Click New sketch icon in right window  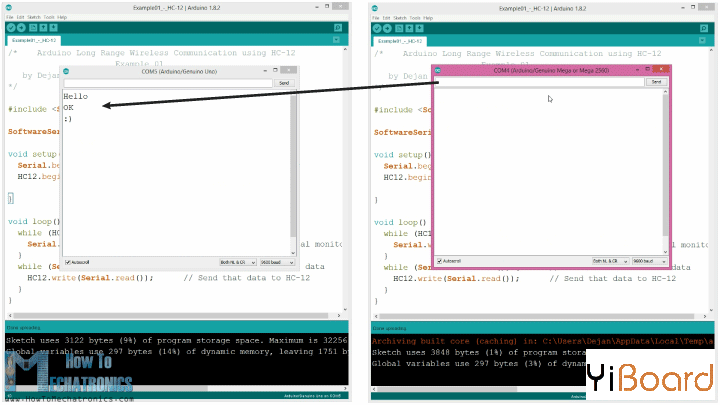pyautogui.click(x=399, y=28)
